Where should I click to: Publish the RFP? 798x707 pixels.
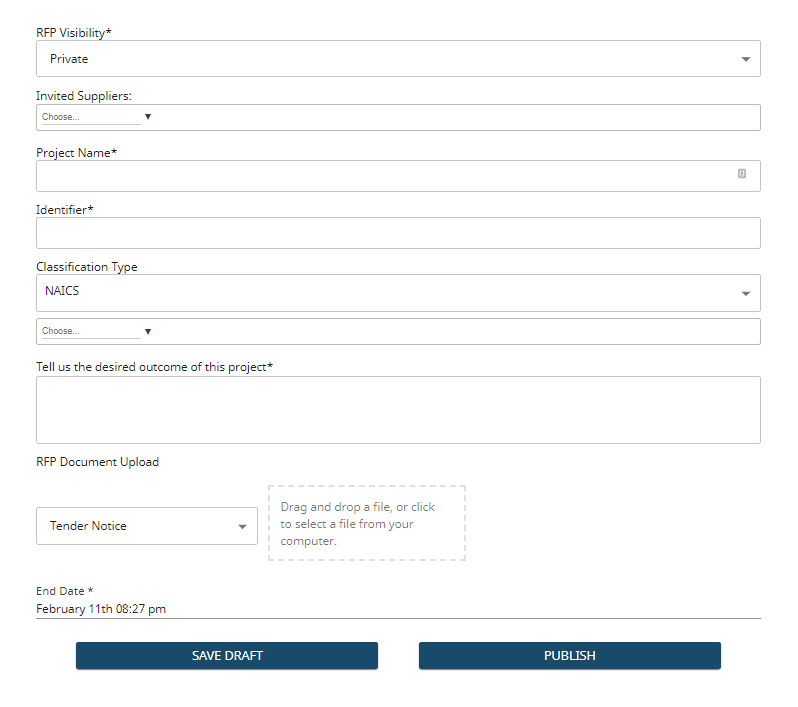click(569, 656)
